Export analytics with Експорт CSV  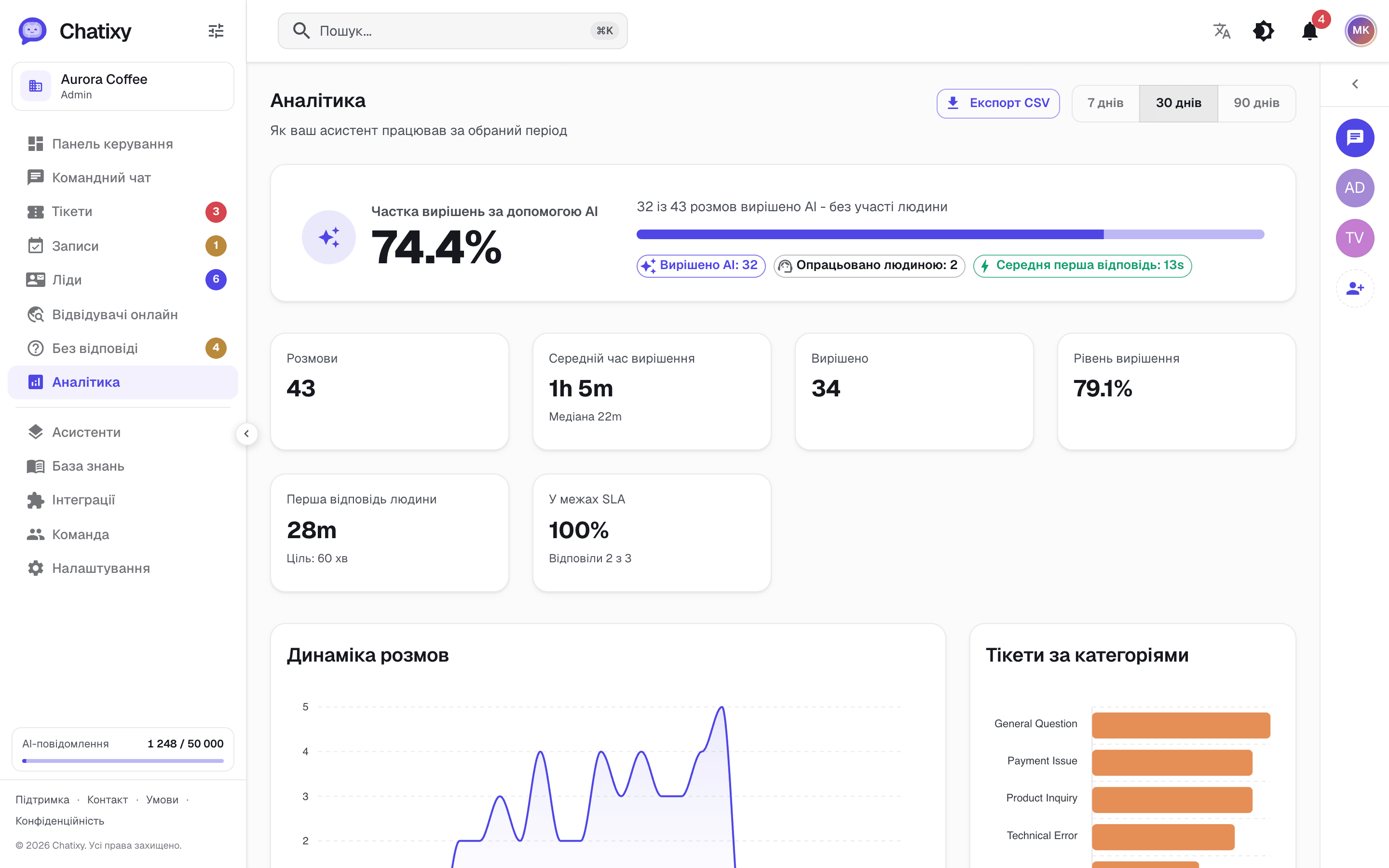[998, 103]
